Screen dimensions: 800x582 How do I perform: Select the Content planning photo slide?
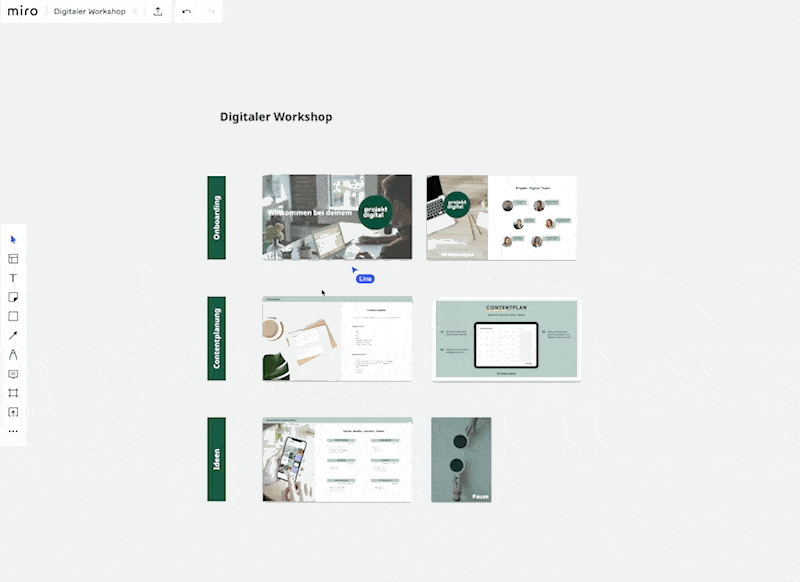click(x=337, y=339)
